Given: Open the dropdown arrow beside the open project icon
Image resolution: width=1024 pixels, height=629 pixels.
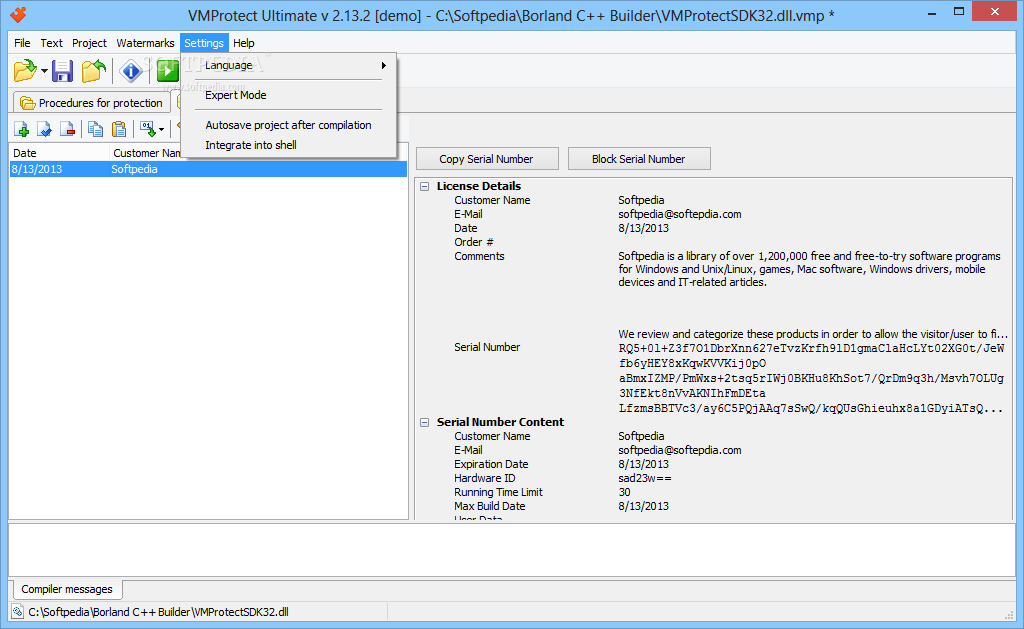Looking at the screenshot, I should click(44, 71).
